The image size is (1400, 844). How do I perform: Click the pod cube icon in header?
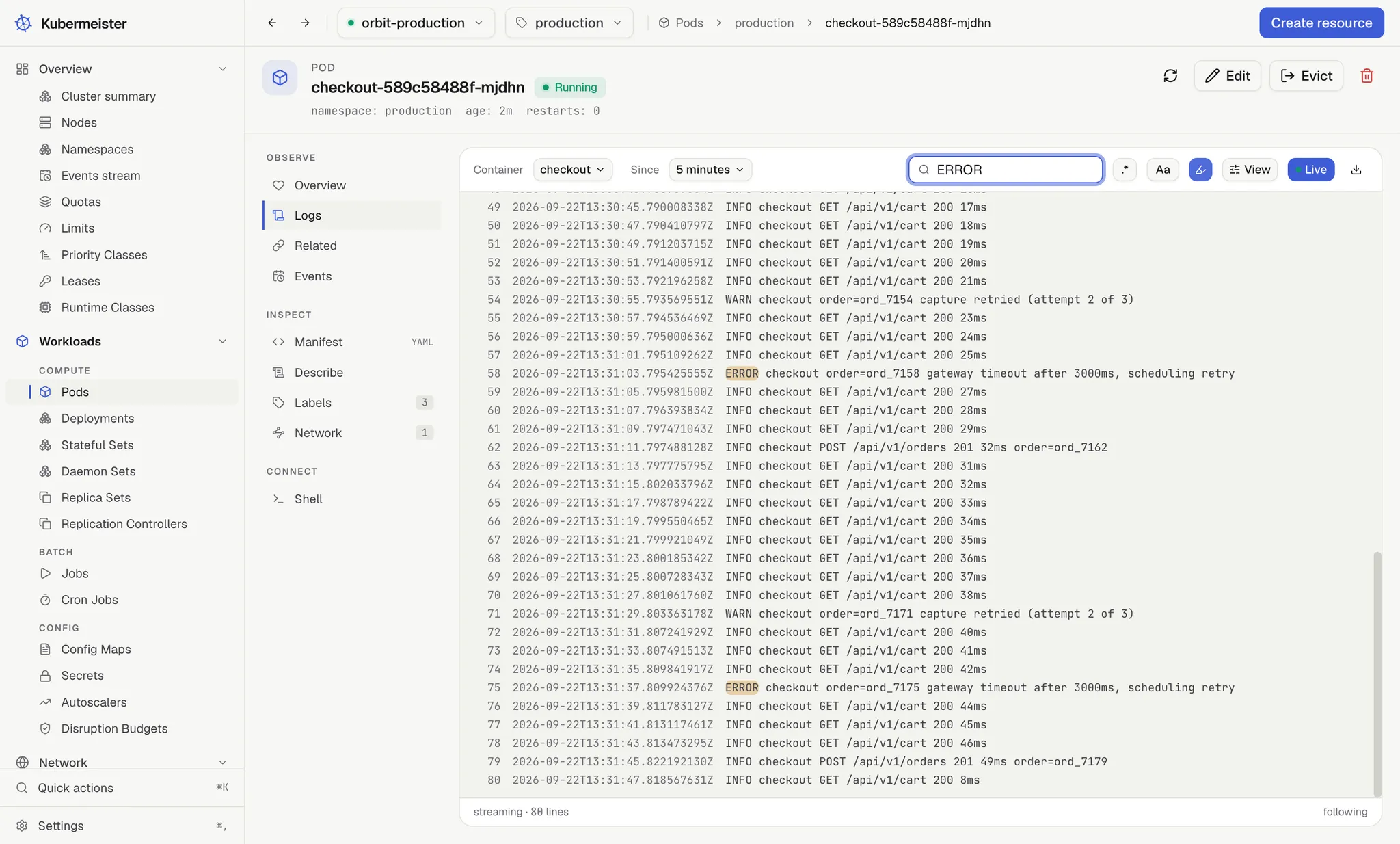click(280, 78)
